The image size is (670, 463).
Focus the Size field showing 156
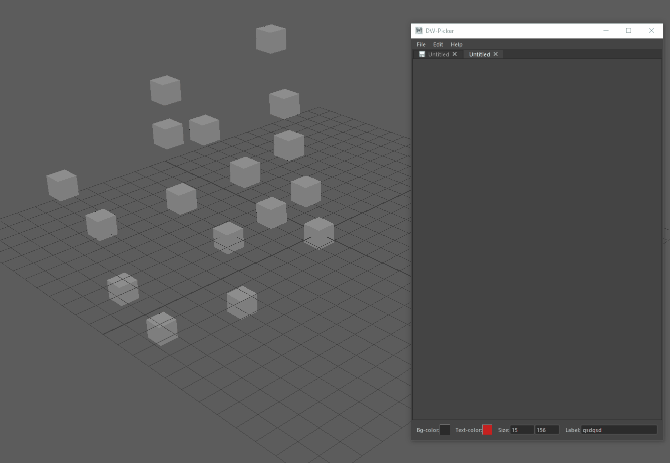point(546,430)
